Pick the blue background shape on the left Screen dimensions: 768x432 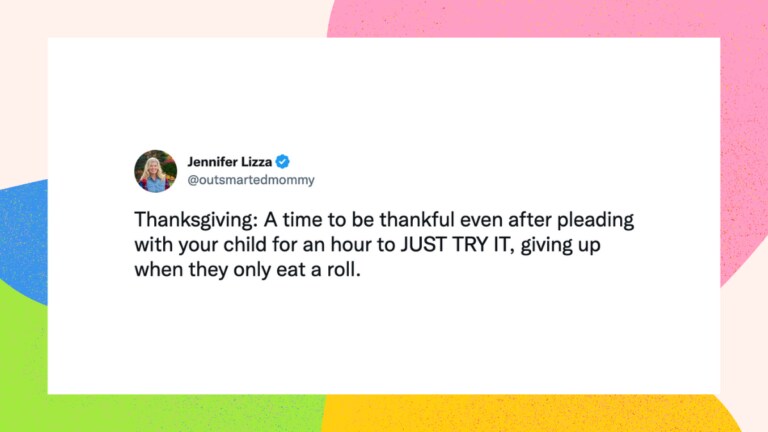(x=25, y=240)
